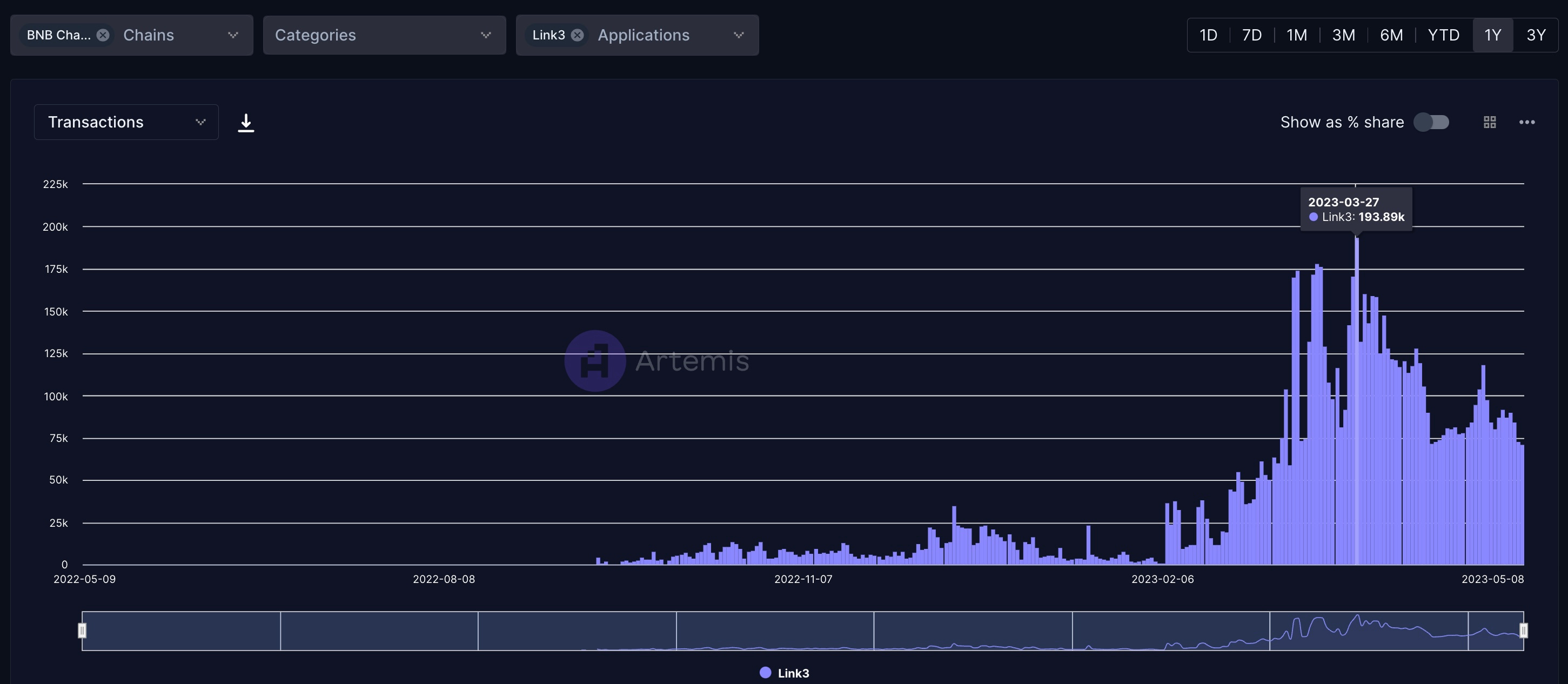
Task: Click the 225k y-axis label
Action: (56, 184)
